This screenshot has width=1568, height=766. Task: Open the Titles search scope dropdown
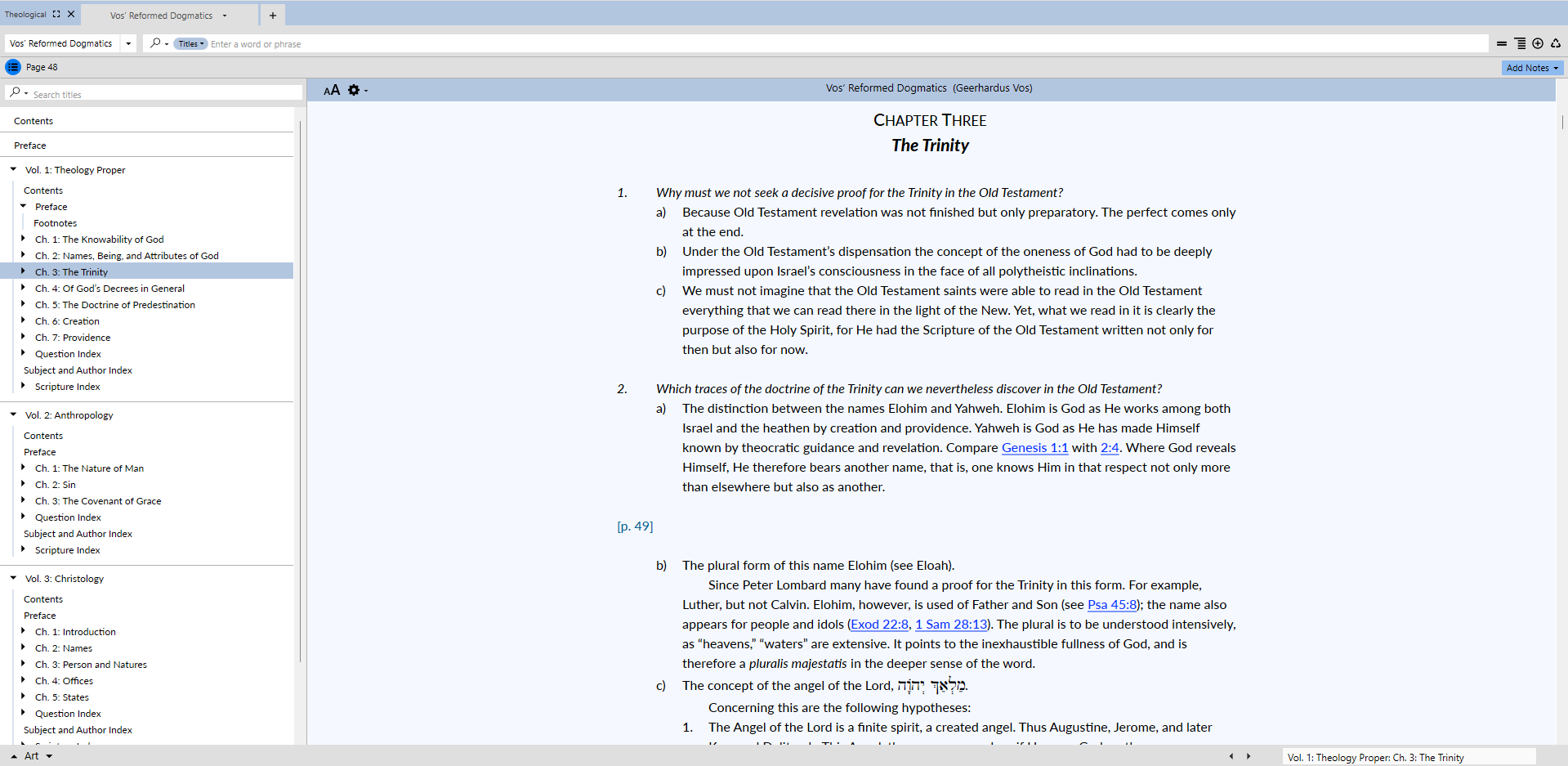pyautogui.click(x=191, y=44)
